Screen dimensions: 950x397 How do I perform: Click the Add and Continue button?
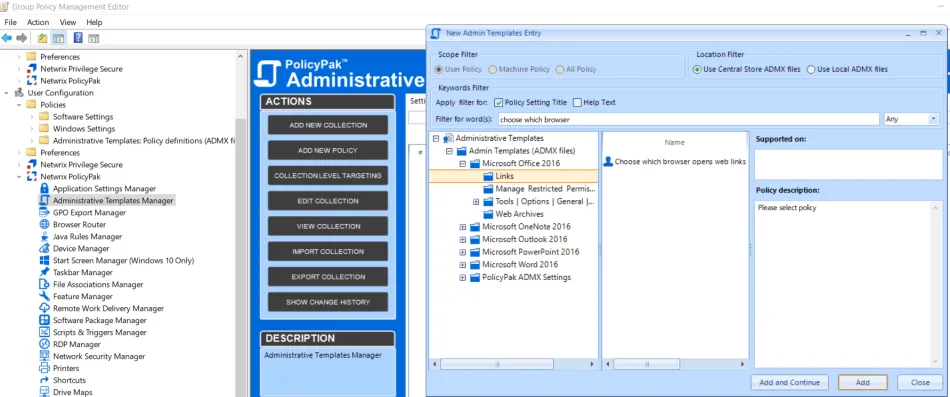click(789, 382)
